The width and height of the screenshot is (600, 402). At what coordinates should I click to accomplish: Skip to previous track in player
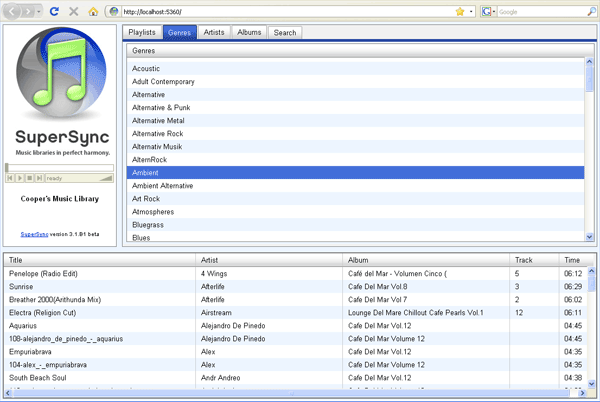[10, 178]
